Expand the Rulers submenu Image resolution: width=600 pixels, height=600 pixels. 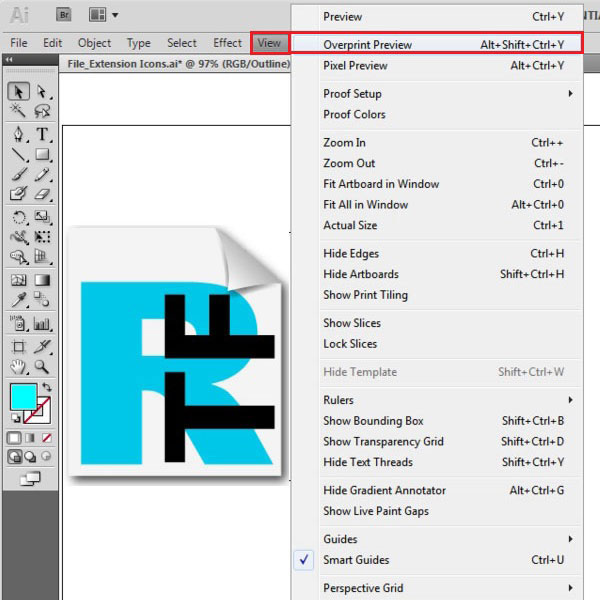(437, 400)
